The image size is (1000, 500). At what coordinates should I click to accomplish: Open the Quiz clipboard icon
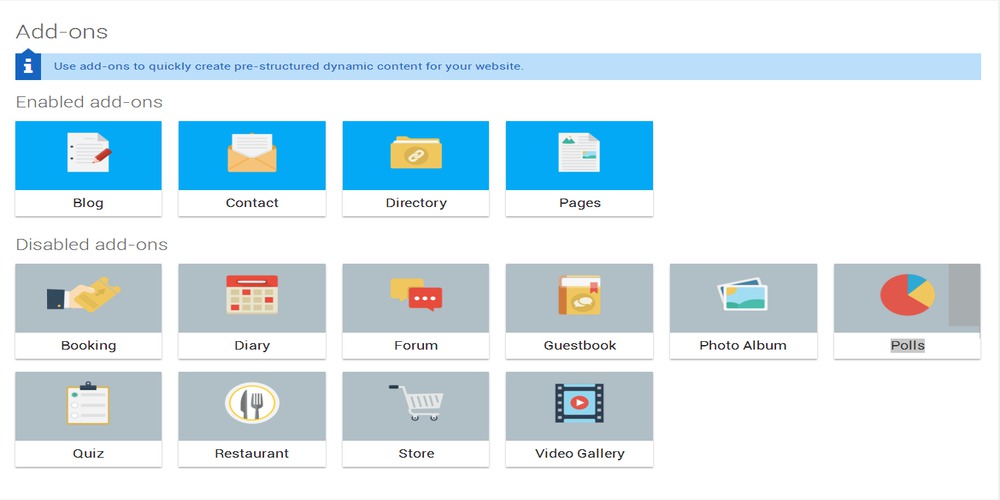point(88,403)
